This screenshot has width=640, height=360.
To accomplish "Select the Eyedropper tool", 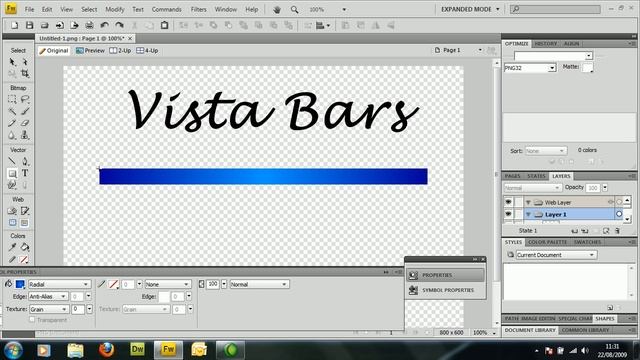I will coord(12,247).
